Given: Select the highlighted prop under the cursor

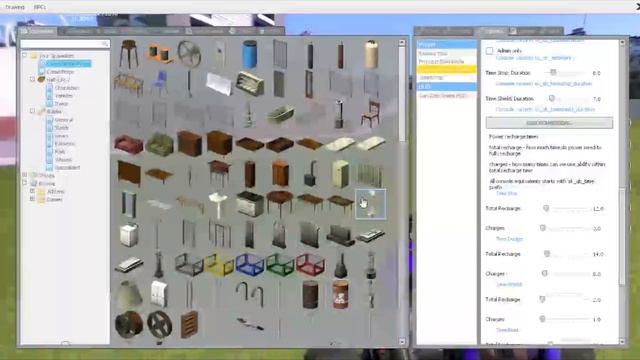Looking at the screenshot, I should pos(370,204).
